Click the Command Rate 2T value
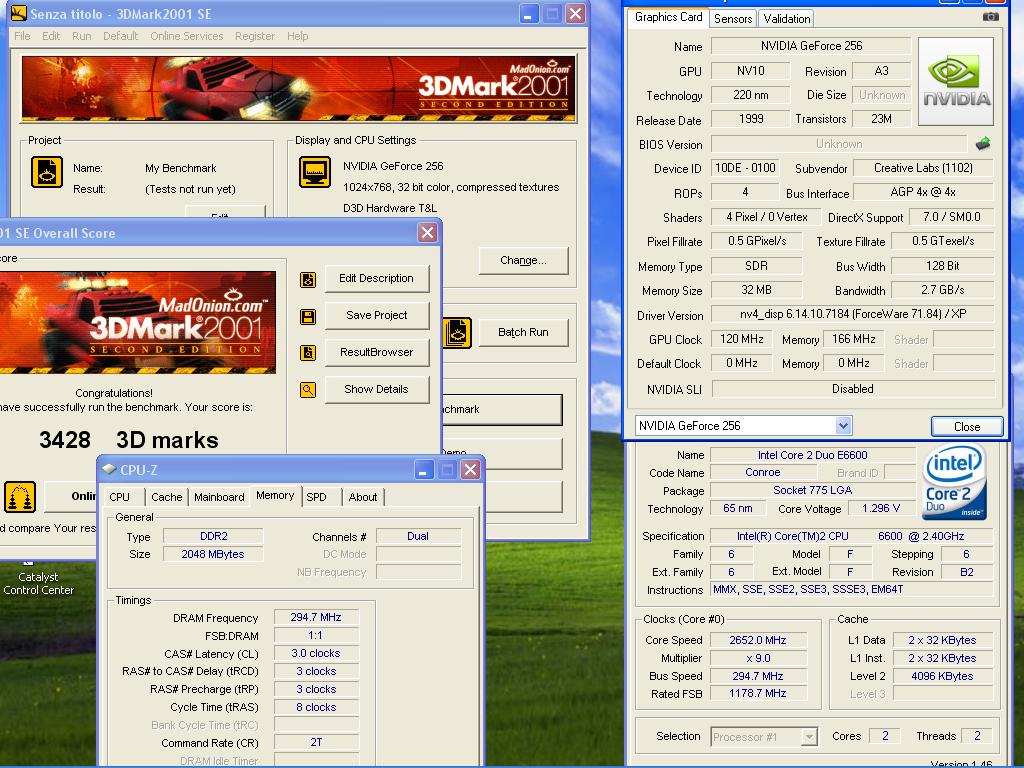 316,743
